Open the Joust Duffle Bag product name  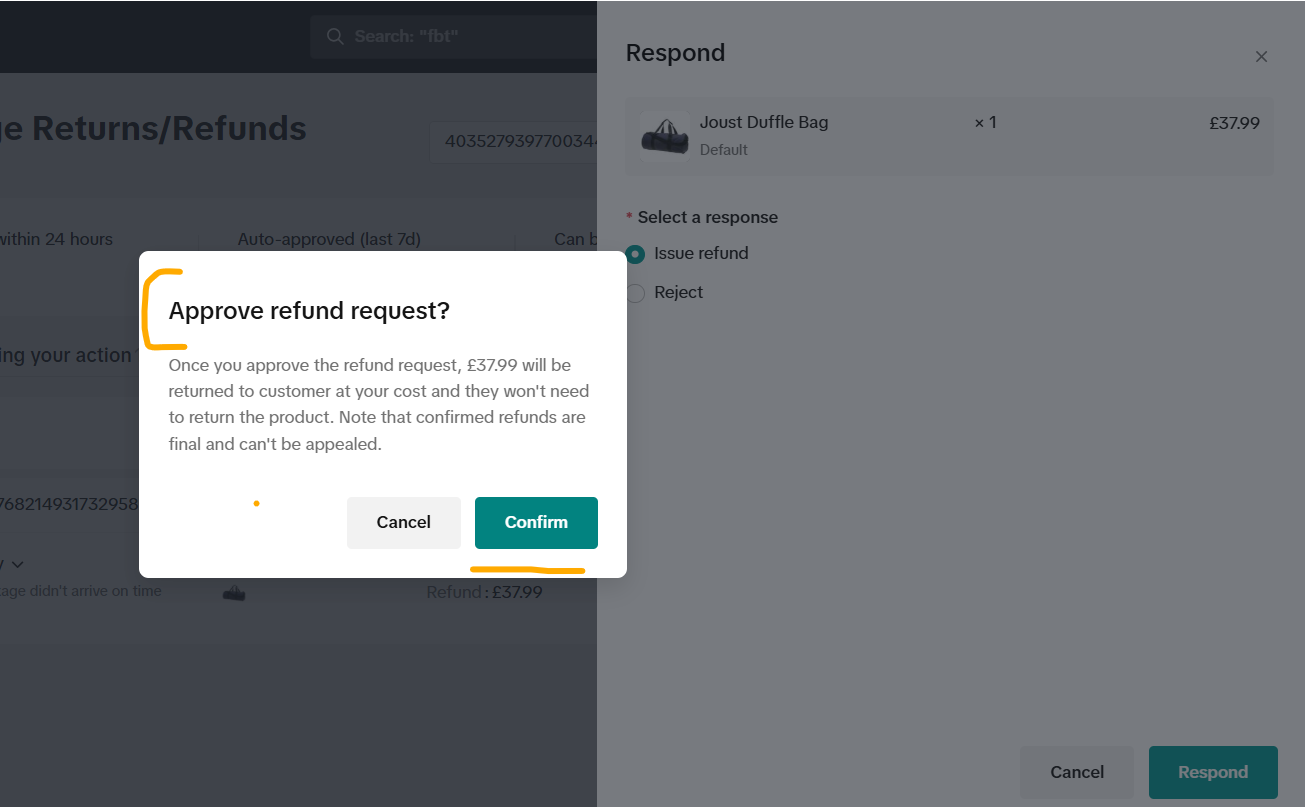[x=764, y=123]
